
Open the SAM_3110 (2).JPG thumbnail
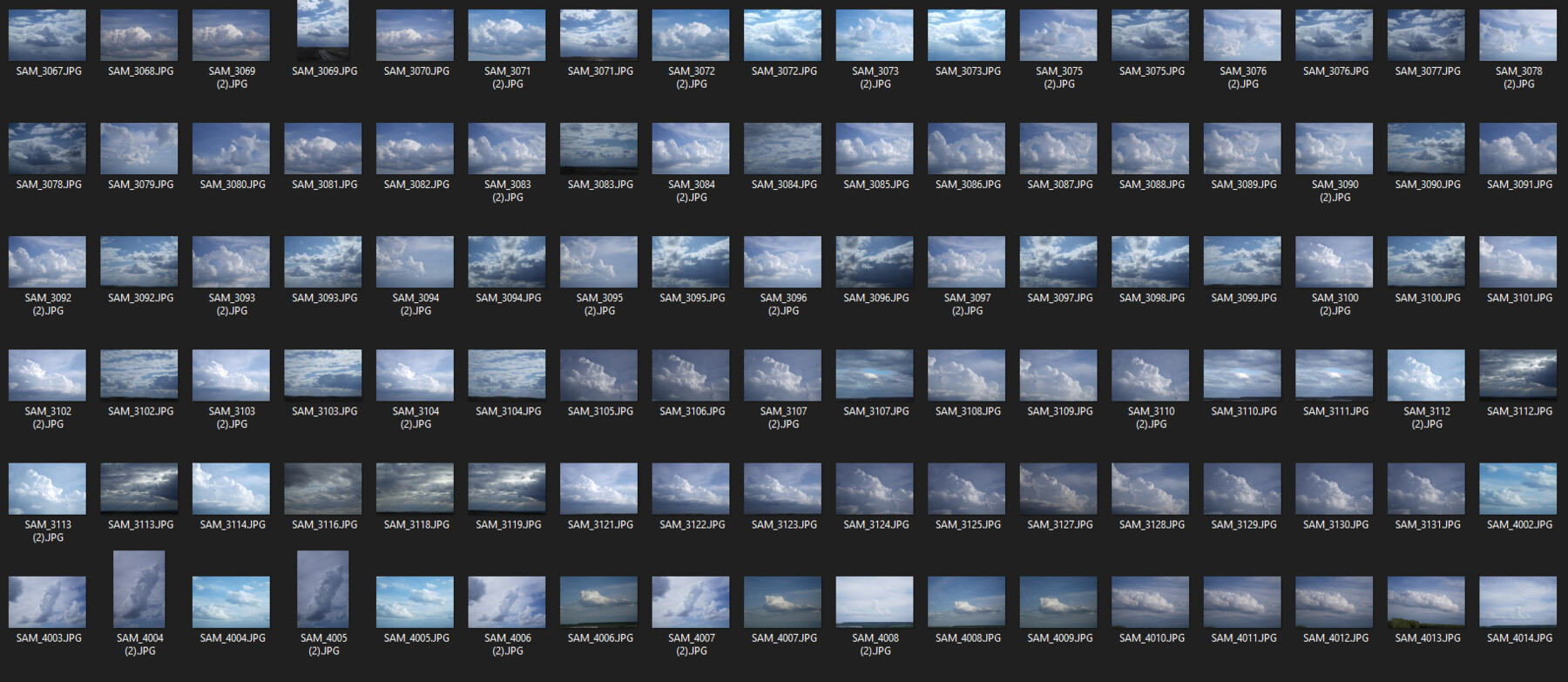[x=1151, y=375]
